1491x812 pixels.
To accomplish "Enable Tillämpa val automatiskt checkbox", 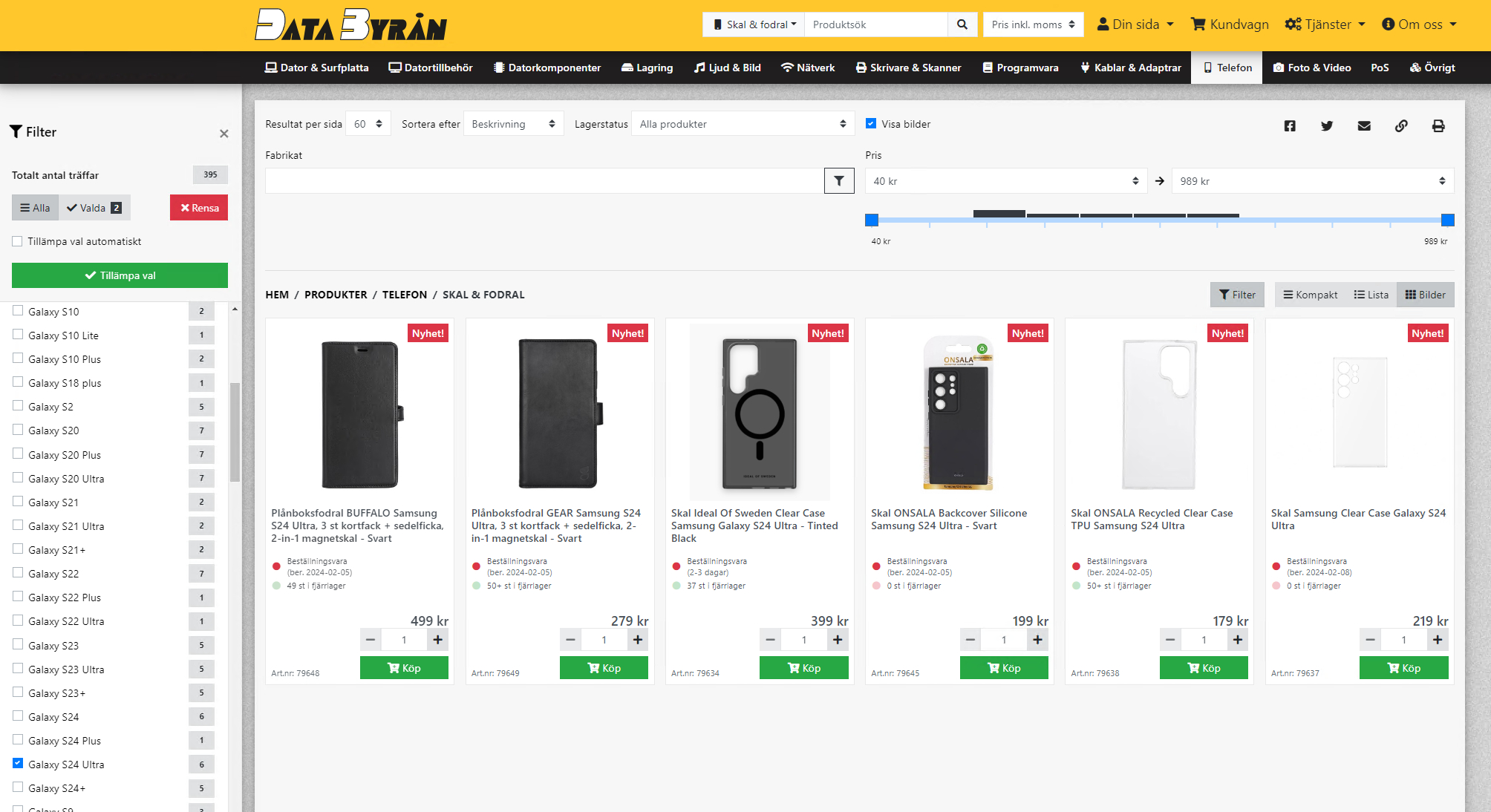I will click(17, 241).
